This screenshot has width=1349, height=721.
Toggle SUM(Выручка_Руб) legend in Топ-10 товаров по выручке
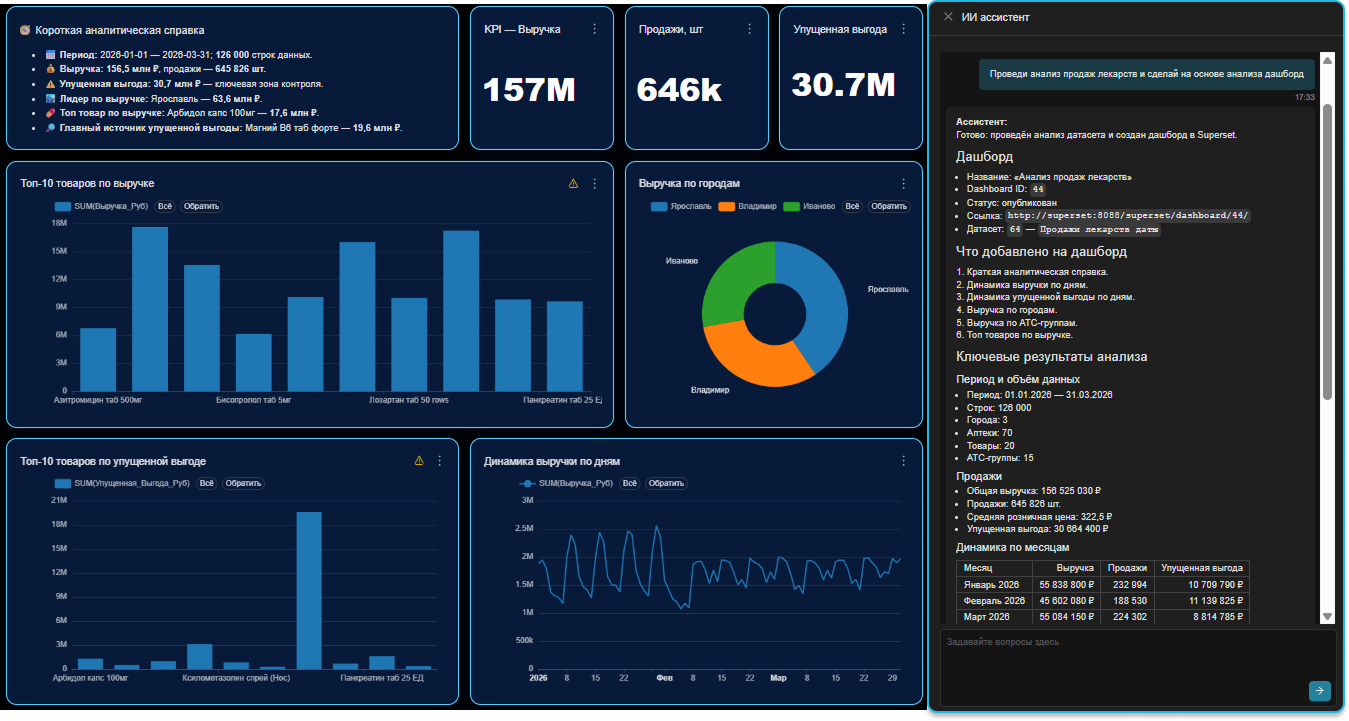[x=102, y=206]
